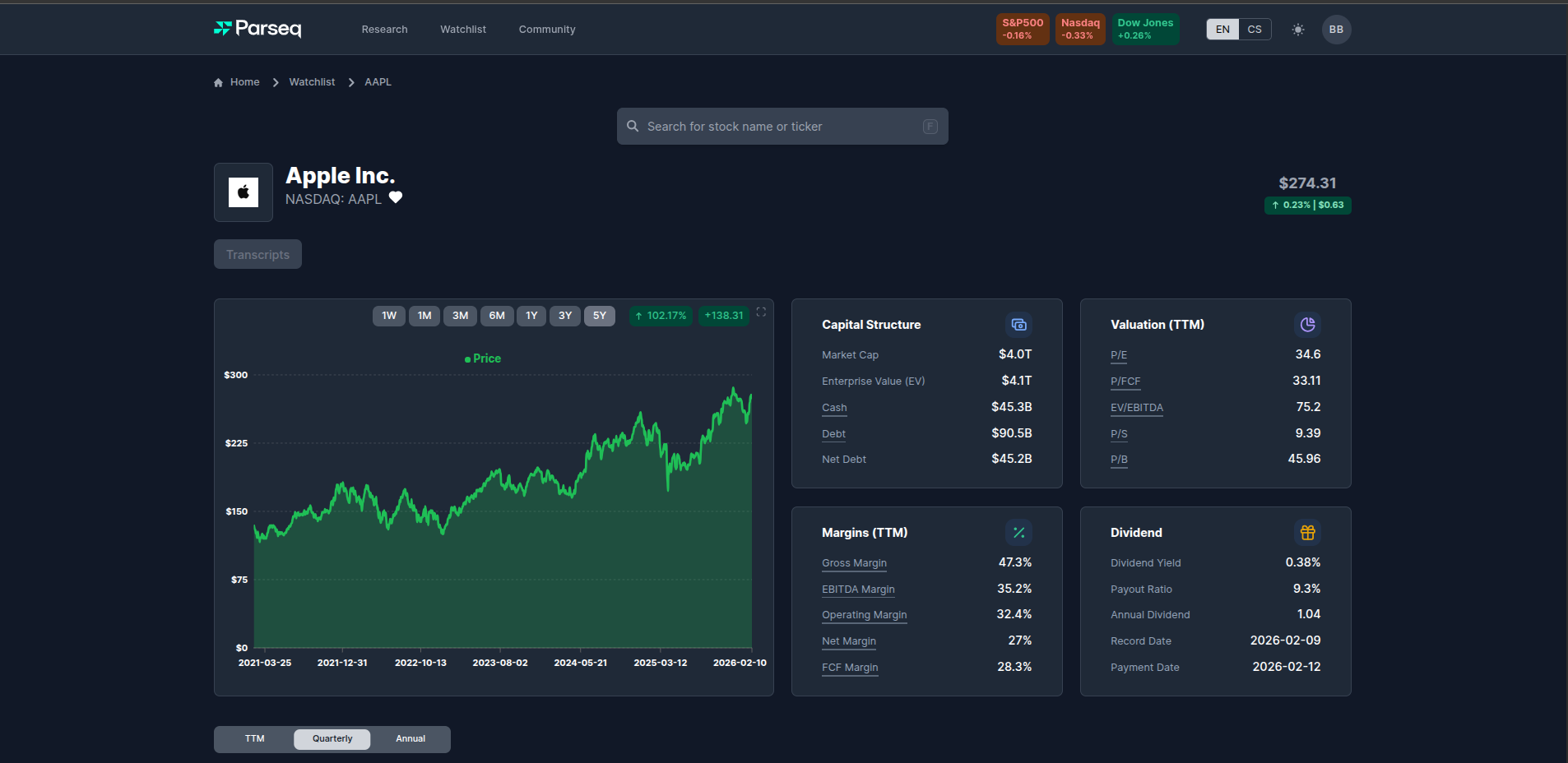1568x763 pixels.
Task: Click the Margins percent icon
Action: click(x=1018, y=533)
